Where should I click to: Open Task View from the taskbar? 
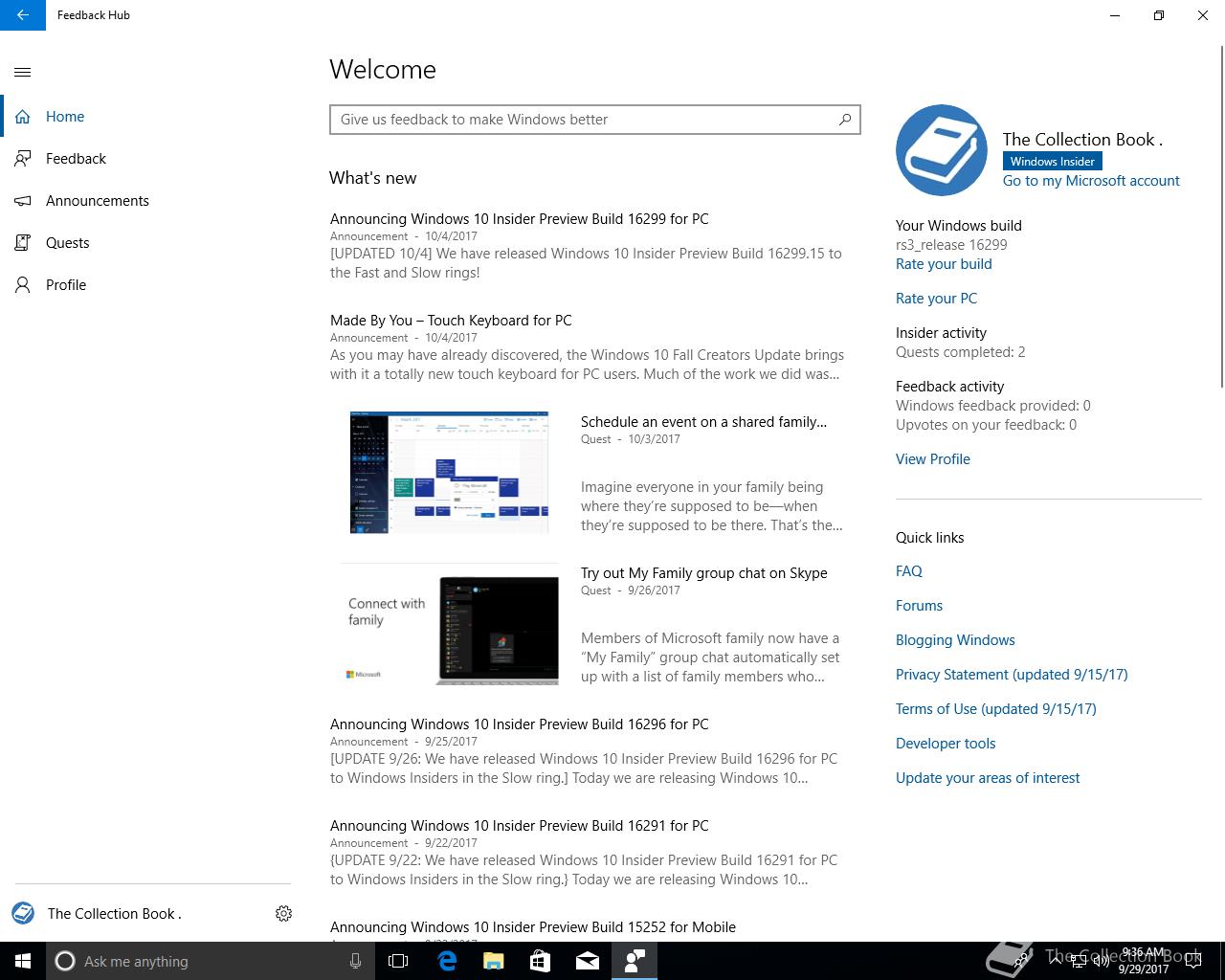(398, 961)
